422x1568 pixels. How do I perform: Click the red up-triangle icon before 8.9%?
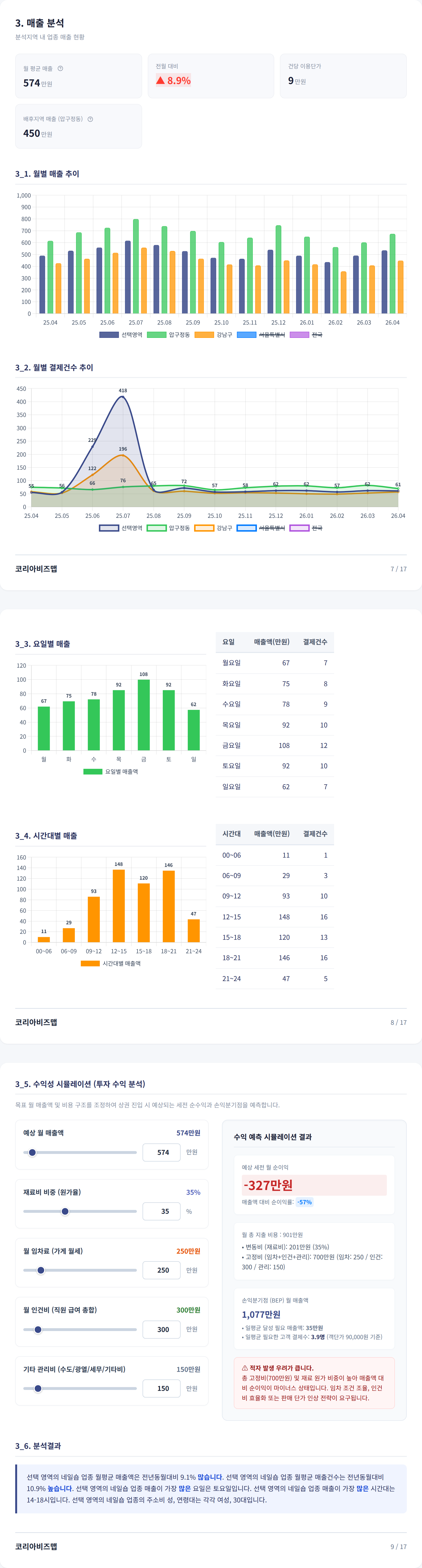pyautogui.click(x=160, y=80)
